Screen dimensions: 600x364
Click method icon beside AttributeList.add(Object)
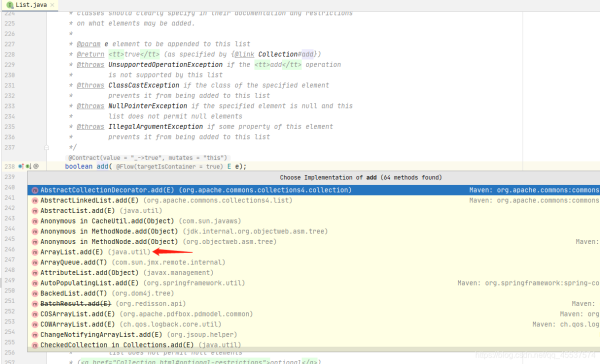click(35, 273)
